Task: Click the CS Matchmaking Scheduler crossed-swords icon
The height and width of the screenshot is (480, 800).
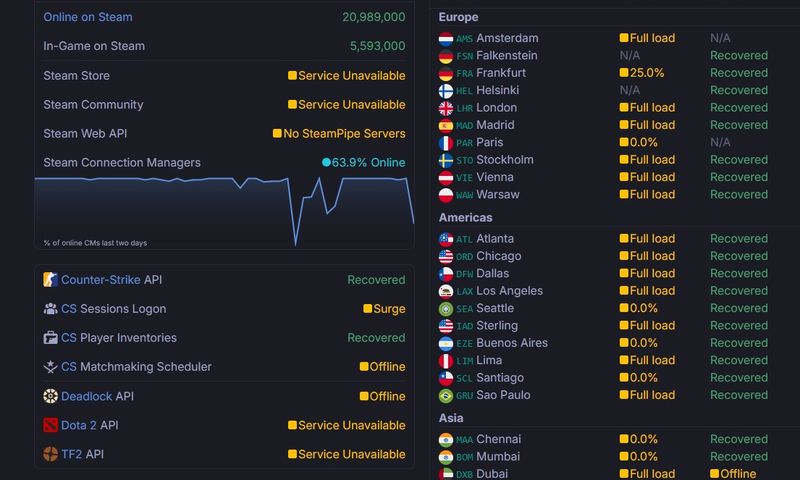Action: click(x=51, y=367)
